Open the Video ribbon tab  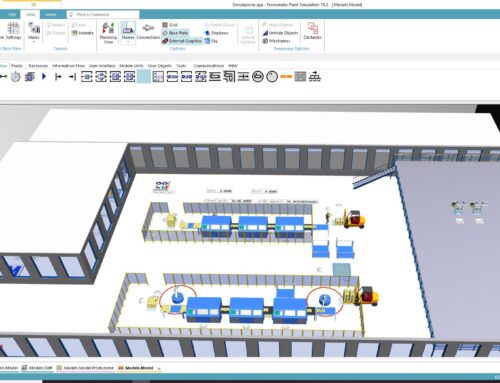pyautogui.click(x=50, y=14)
